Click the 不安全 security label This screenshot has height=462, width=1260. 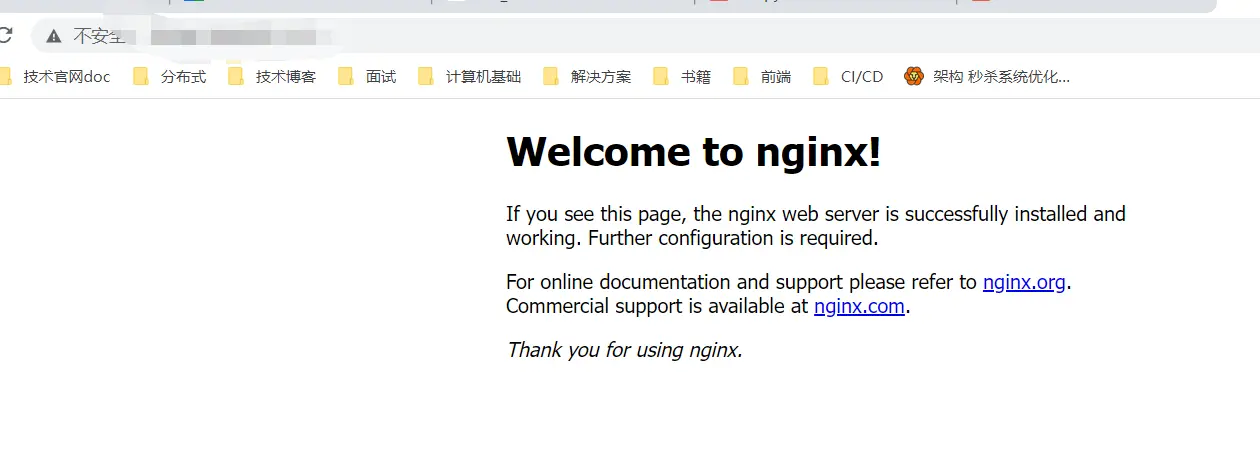(x=98, y=37)
